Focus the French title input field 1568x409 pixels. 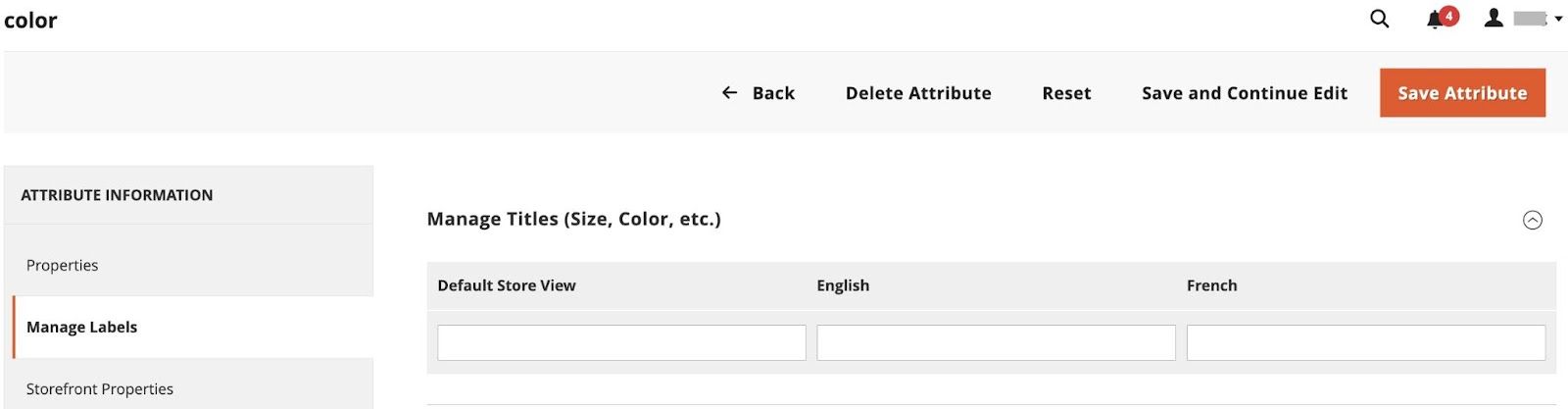1365,343
